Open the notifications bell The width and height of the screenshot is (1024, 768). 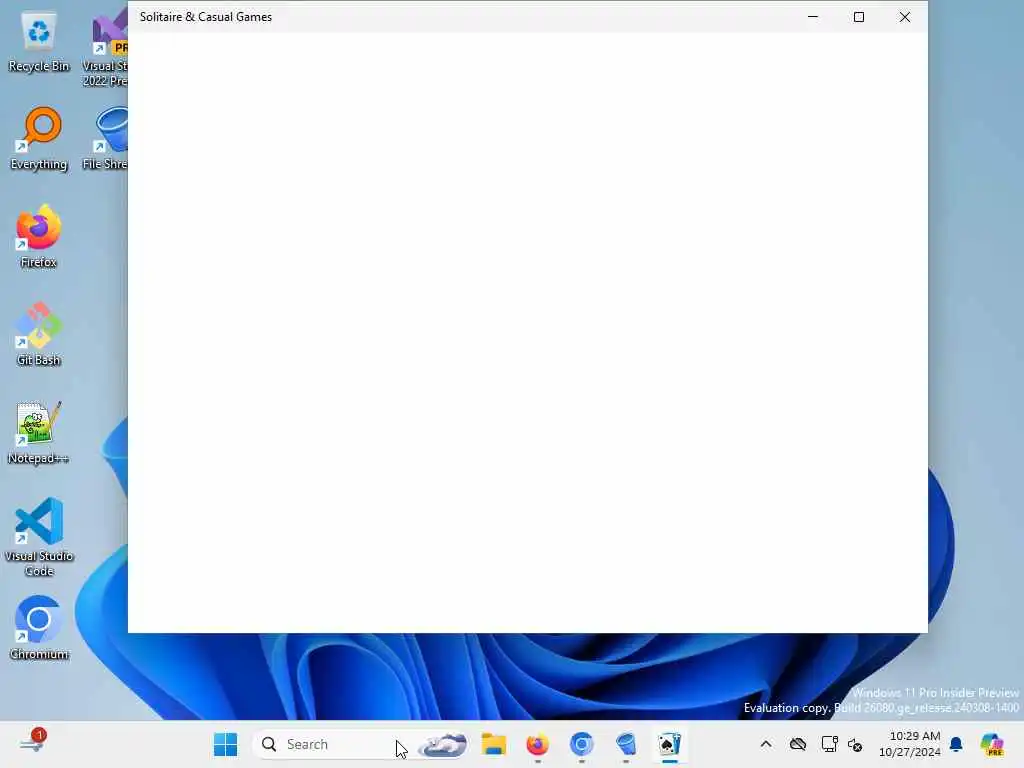point(956,744)
